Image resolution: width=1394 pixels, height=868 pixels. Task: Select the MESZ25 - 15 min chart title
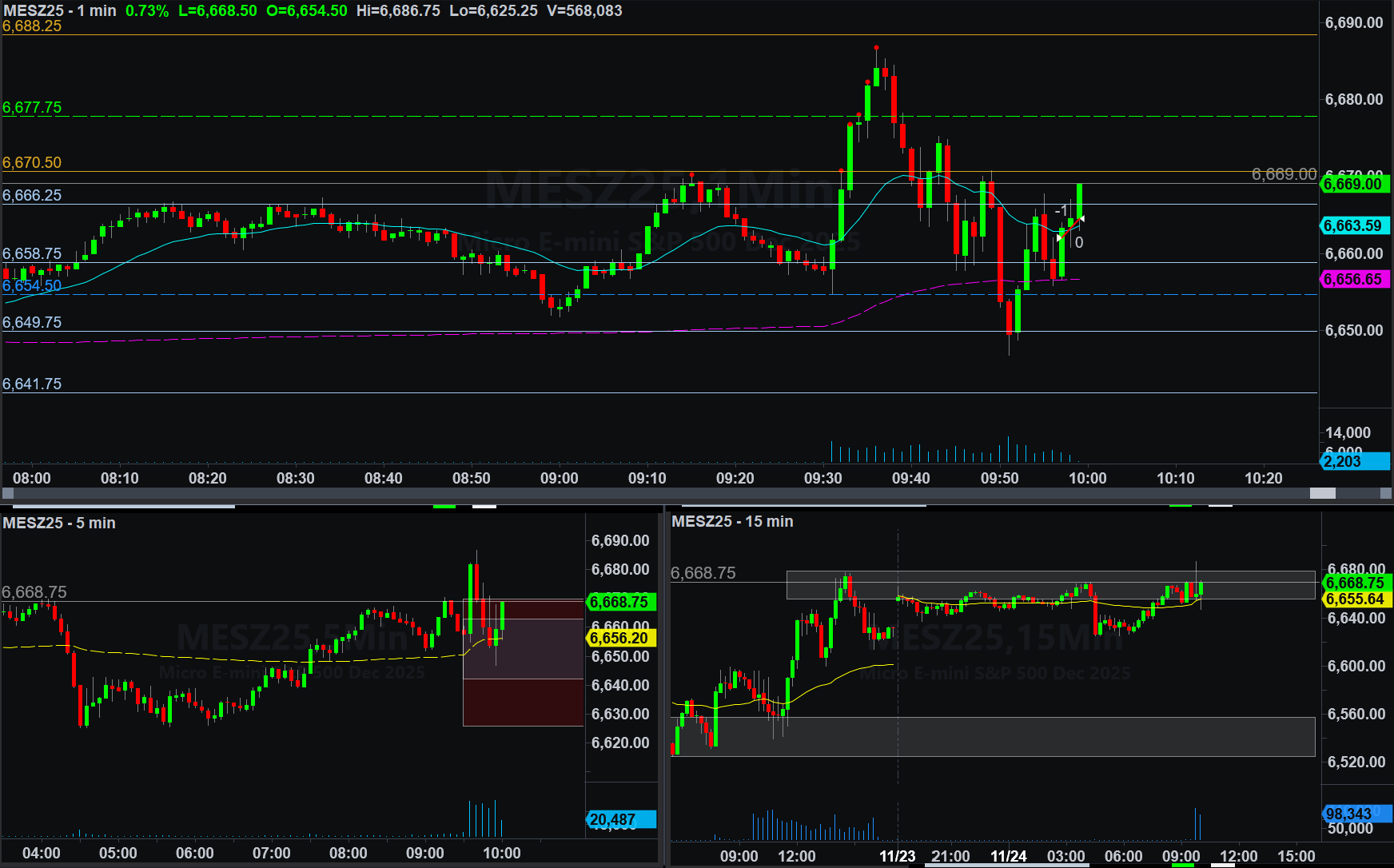[732, 521]
